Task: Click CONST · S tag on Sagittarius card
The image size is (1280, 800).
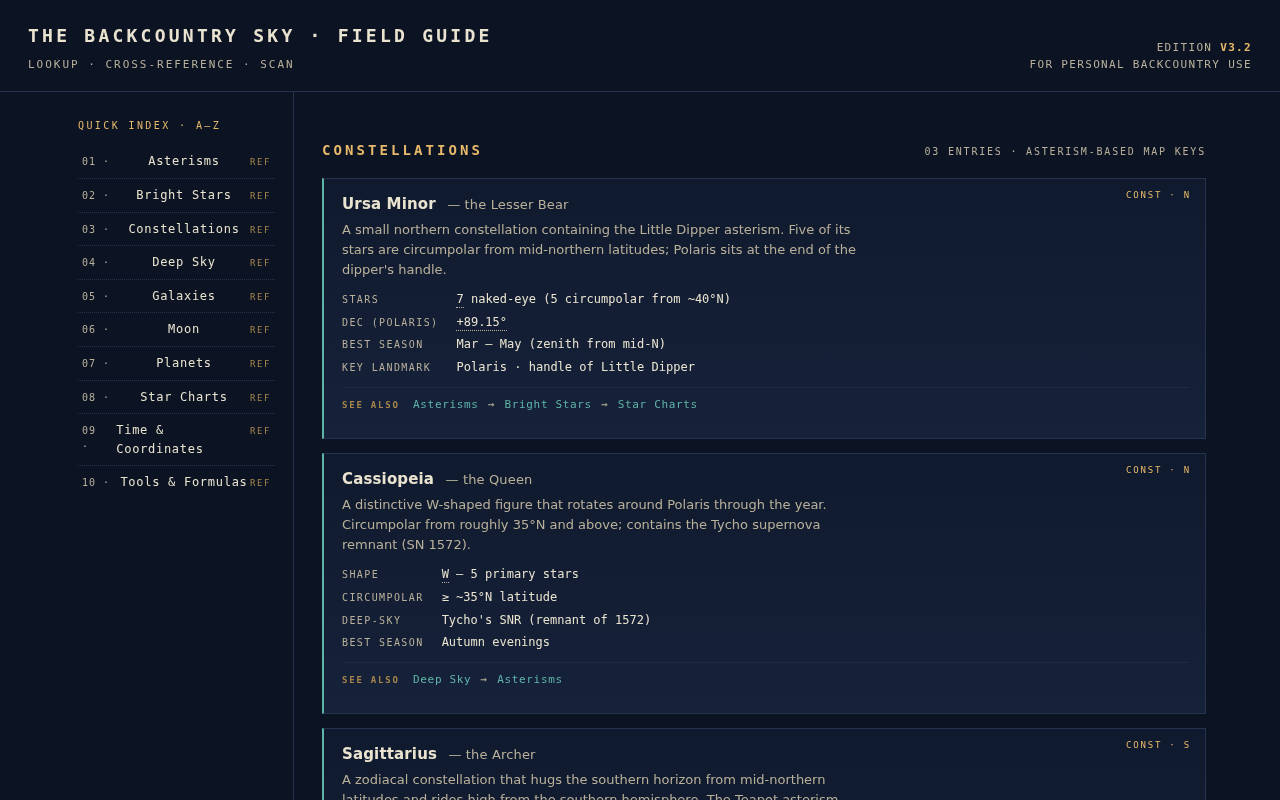Action: point(1158,745)
